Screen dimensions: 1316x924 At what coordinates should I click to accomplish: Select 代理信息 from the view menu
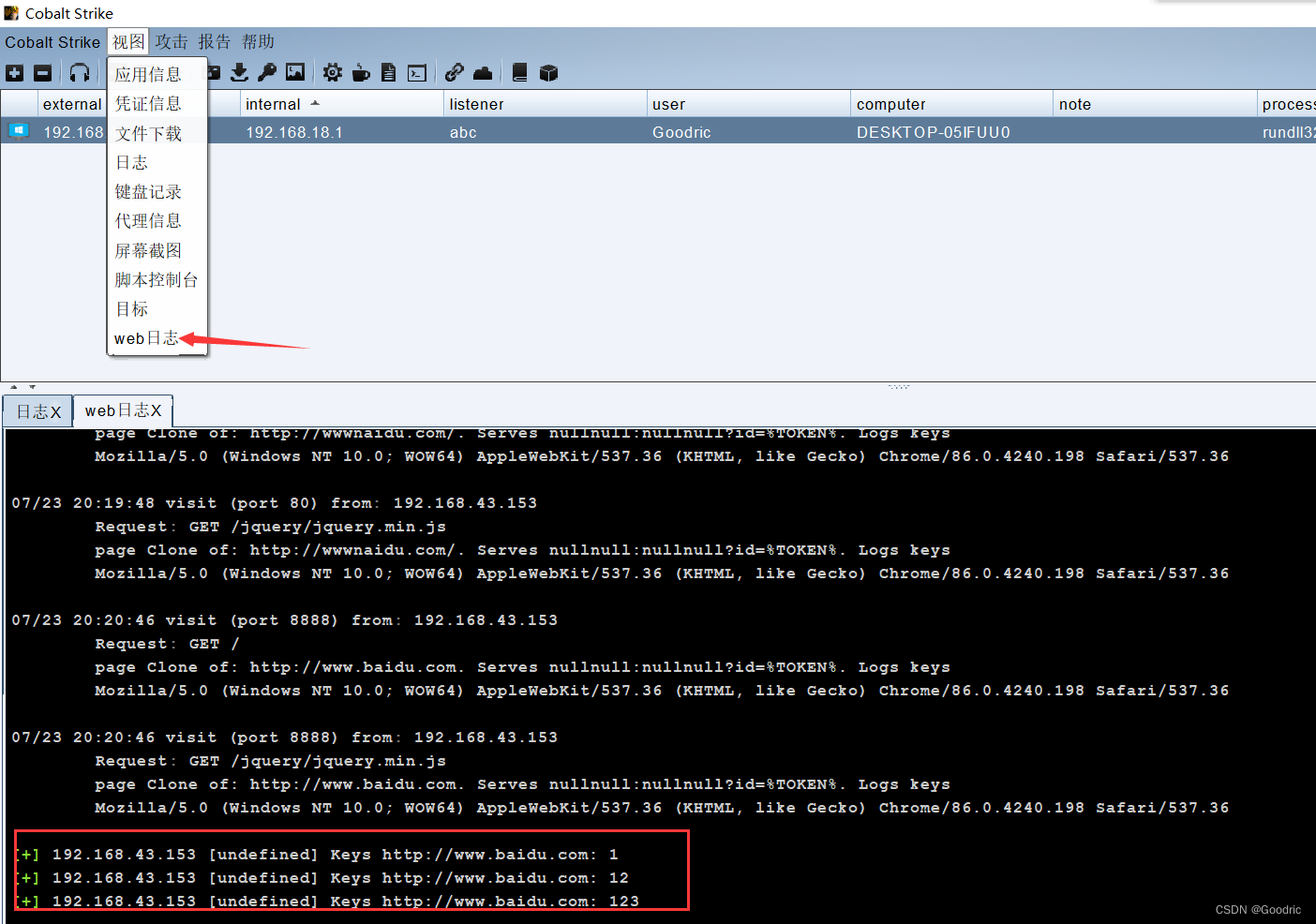(157, 220)
